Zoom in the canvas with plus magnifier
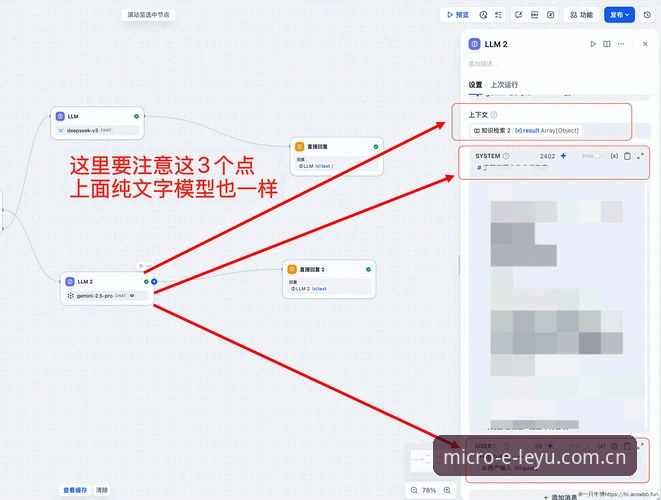The image size is (661, 500). pos(447,490)
